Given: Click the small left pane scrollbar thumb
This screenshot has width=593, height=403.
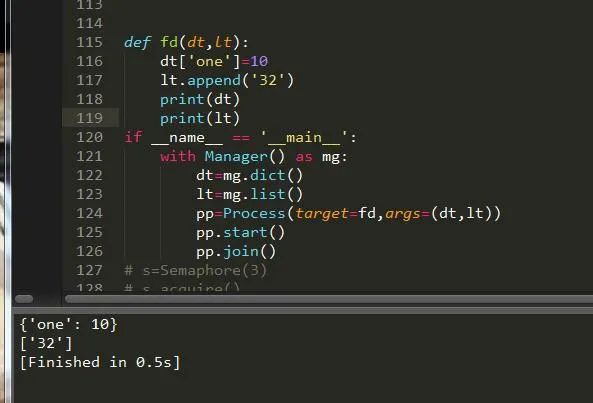Looking at the screenshot, I should tap(24, 299).
